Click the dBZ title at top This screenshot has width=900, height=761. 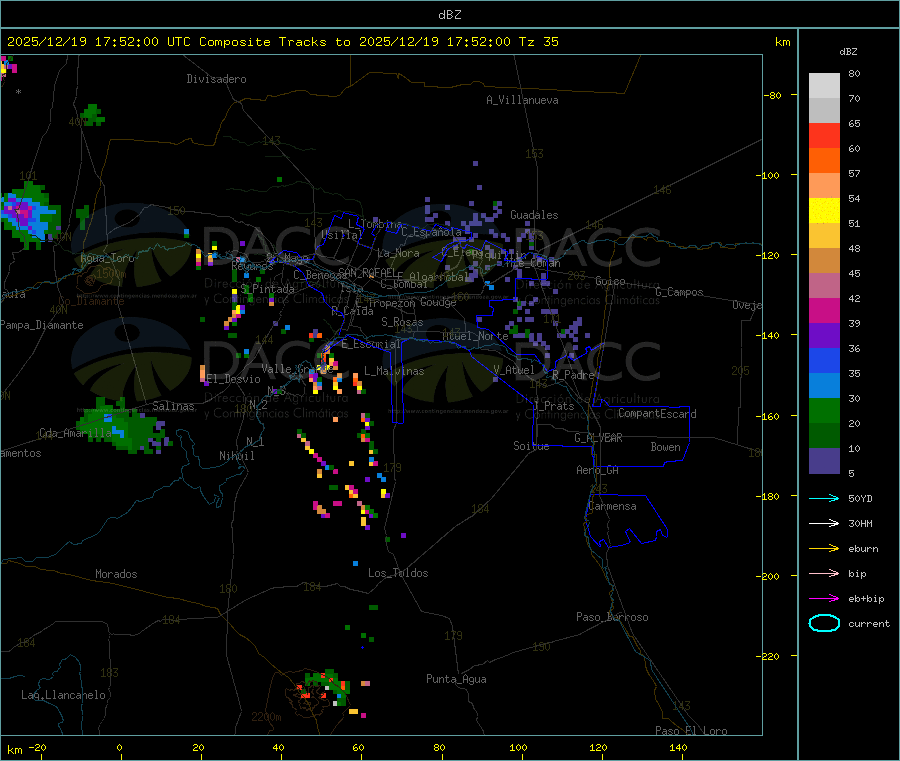449,14
